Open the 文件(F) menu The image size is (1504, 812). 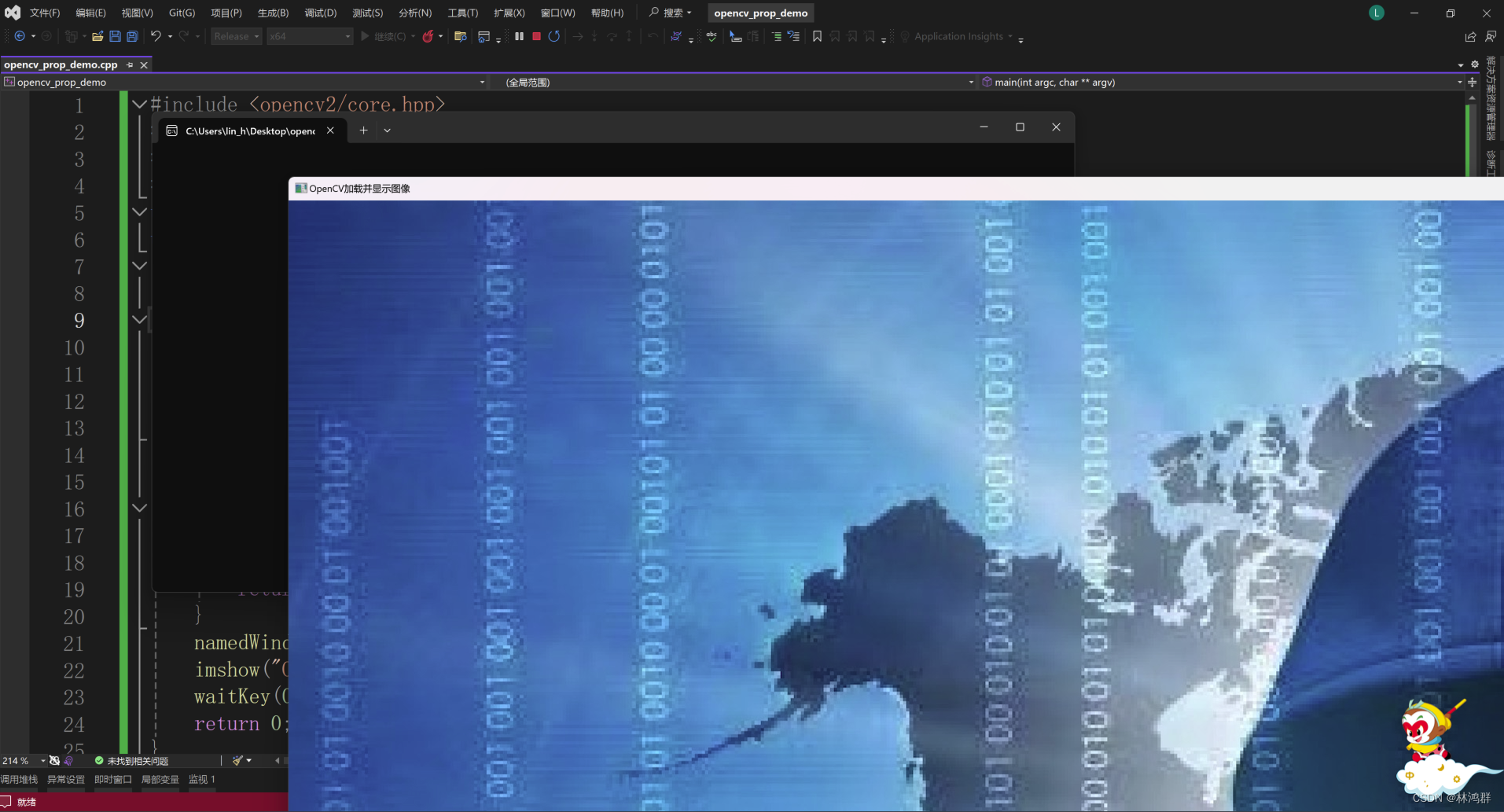pyautogui.click(x=45, y=13)
